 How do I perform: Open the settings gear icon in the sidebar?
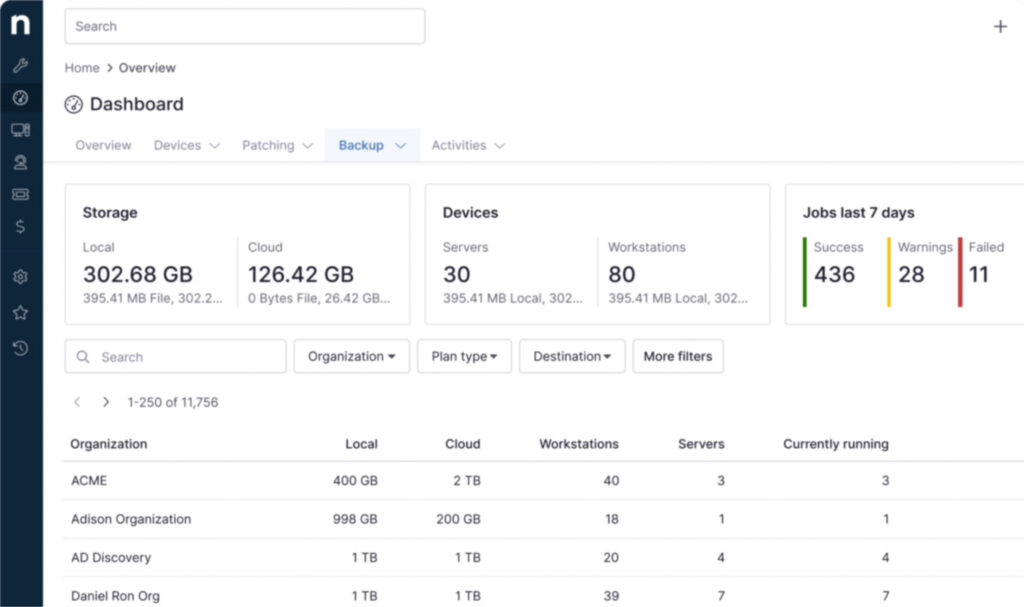tap(20, 277)
